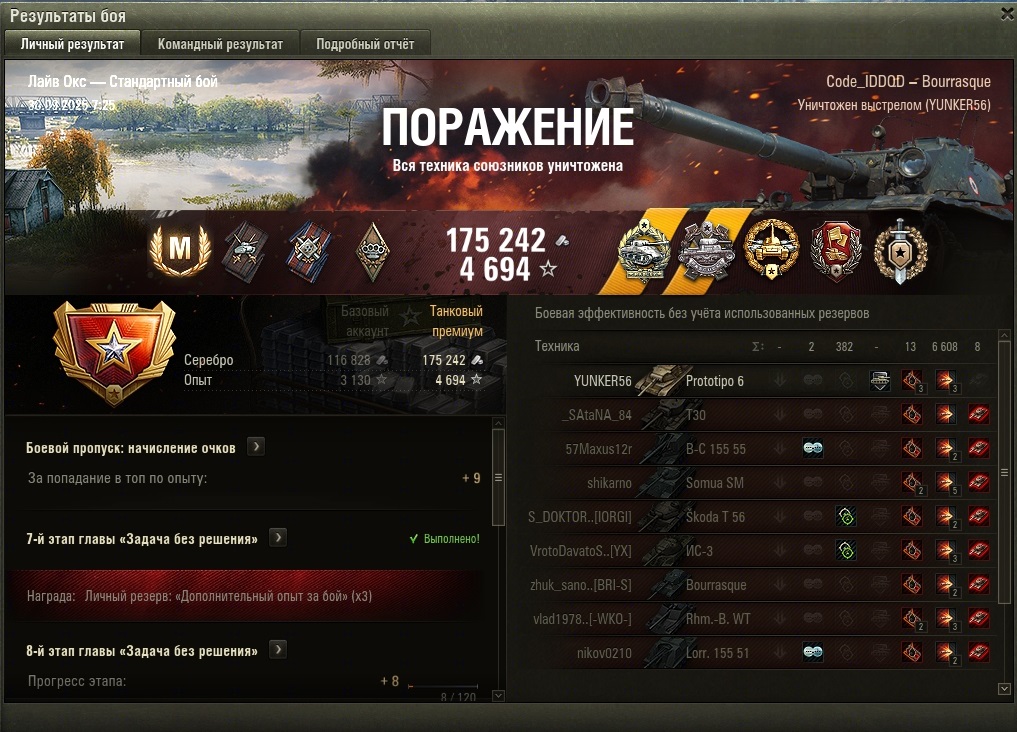Click the large red star rank emblem
Image resolution: width=1017 pixels, height=732 pixels.
coord(114,353)
